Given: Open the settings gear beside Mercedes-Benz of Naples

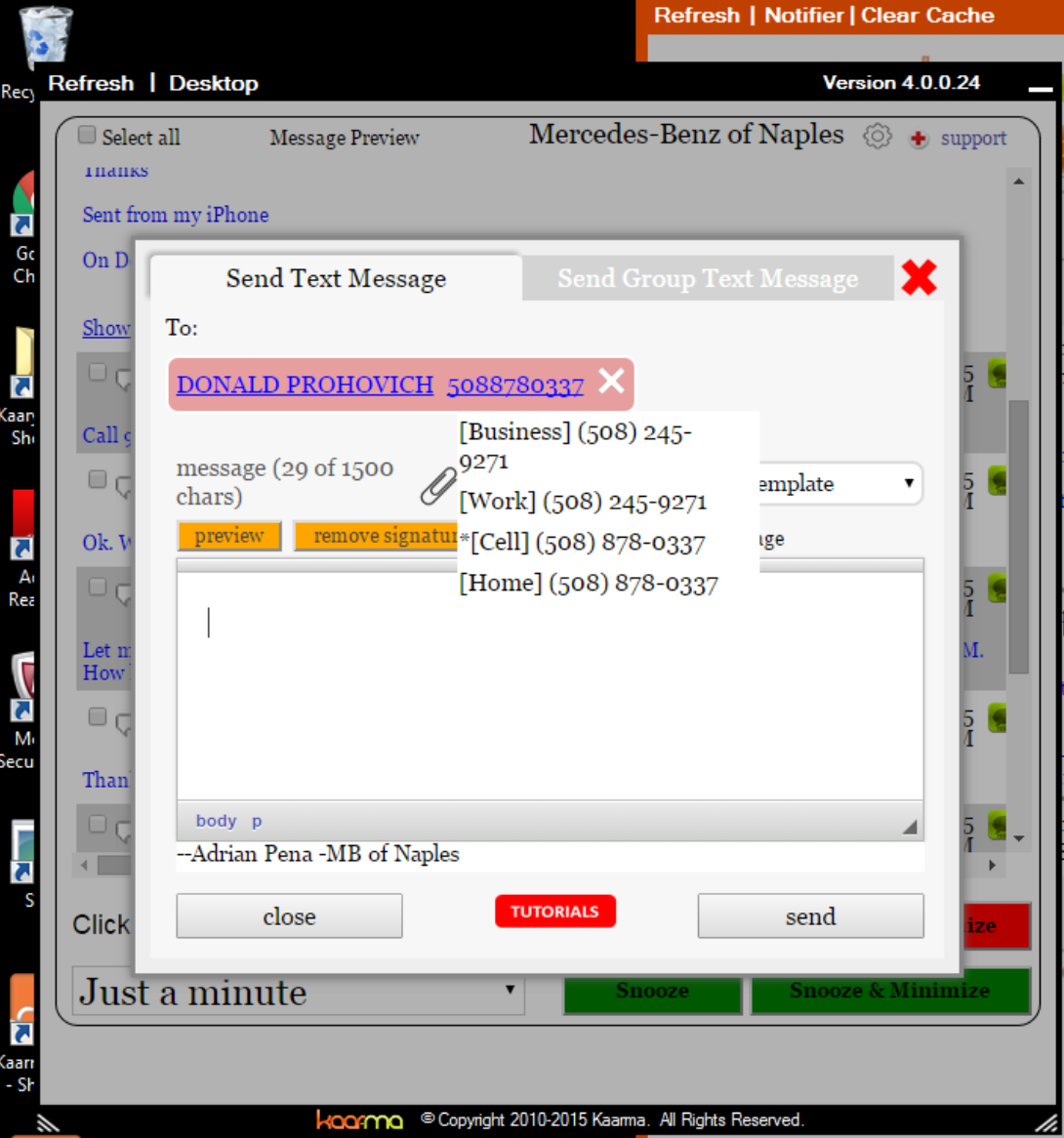Looking at the screenshot, I should point(877,136).
